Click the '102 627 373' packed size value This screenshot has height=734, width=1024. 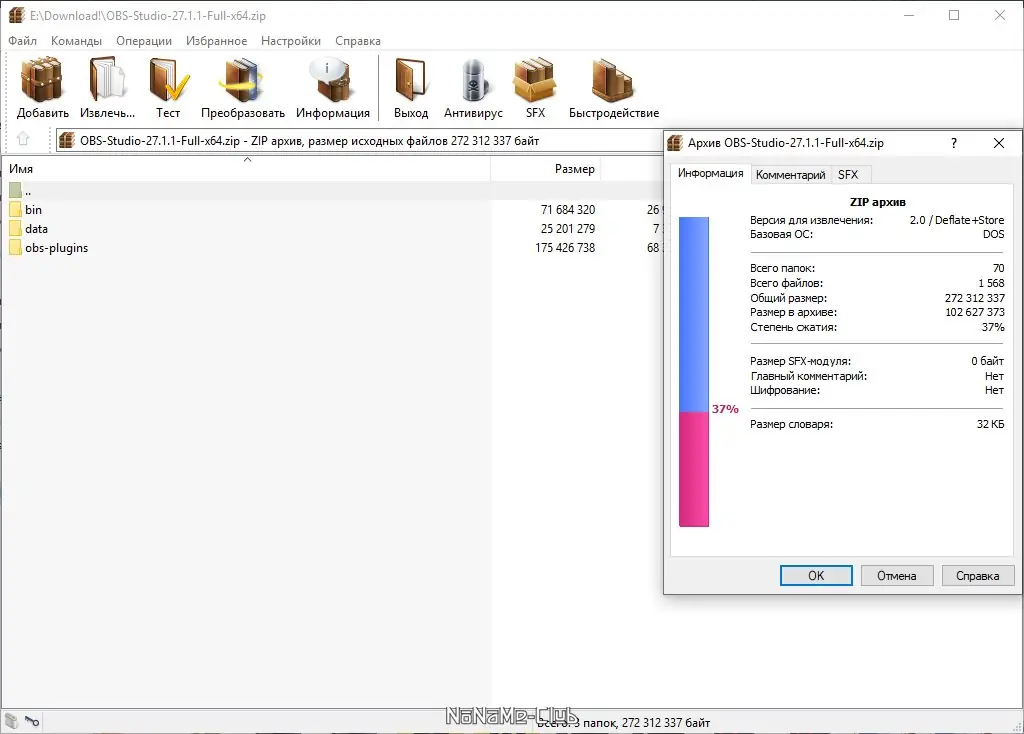pyautogui.click(x=974, y=312)
